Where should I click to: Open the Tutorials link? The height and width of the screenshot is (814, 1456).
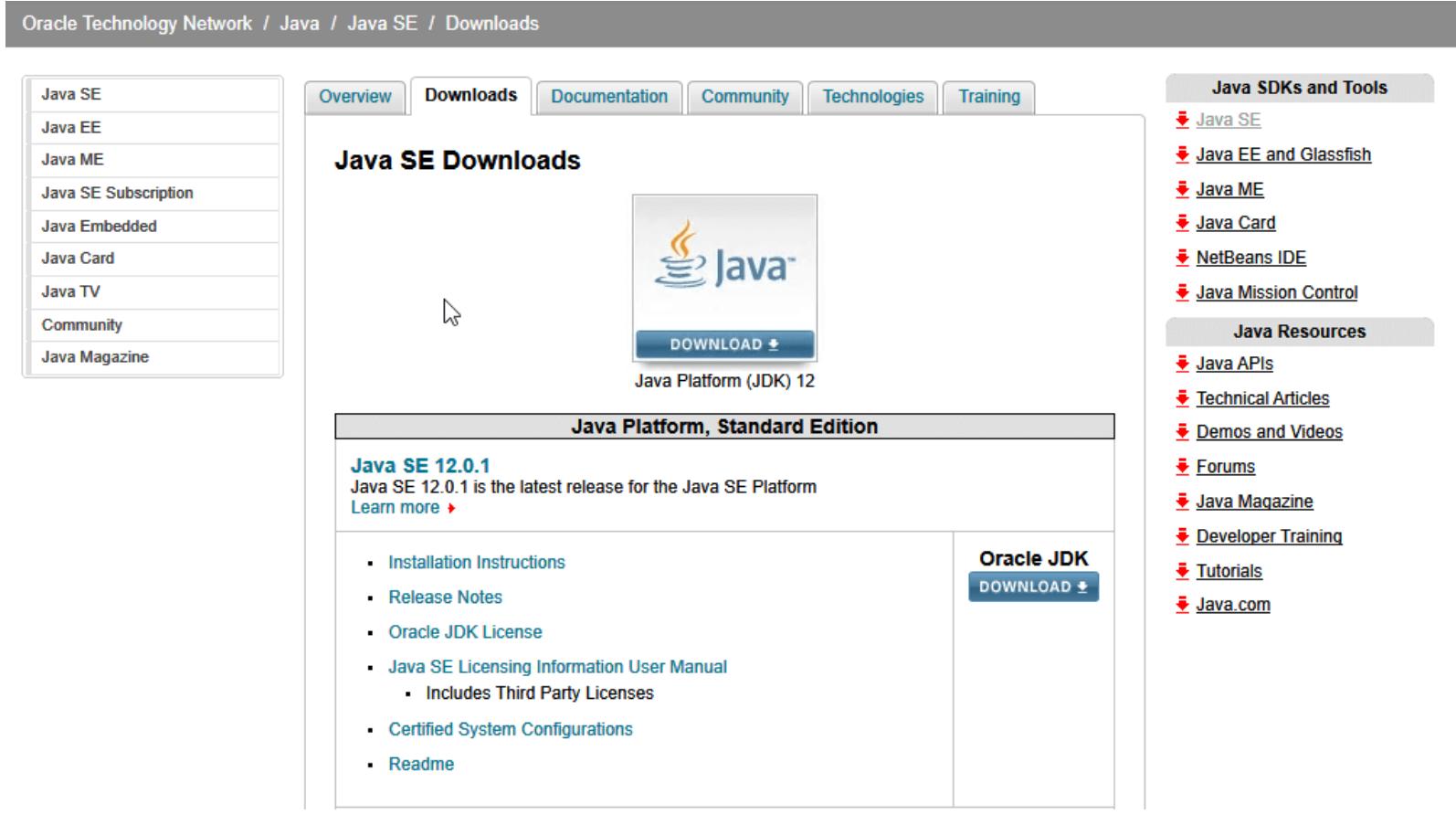(1229, 571)
